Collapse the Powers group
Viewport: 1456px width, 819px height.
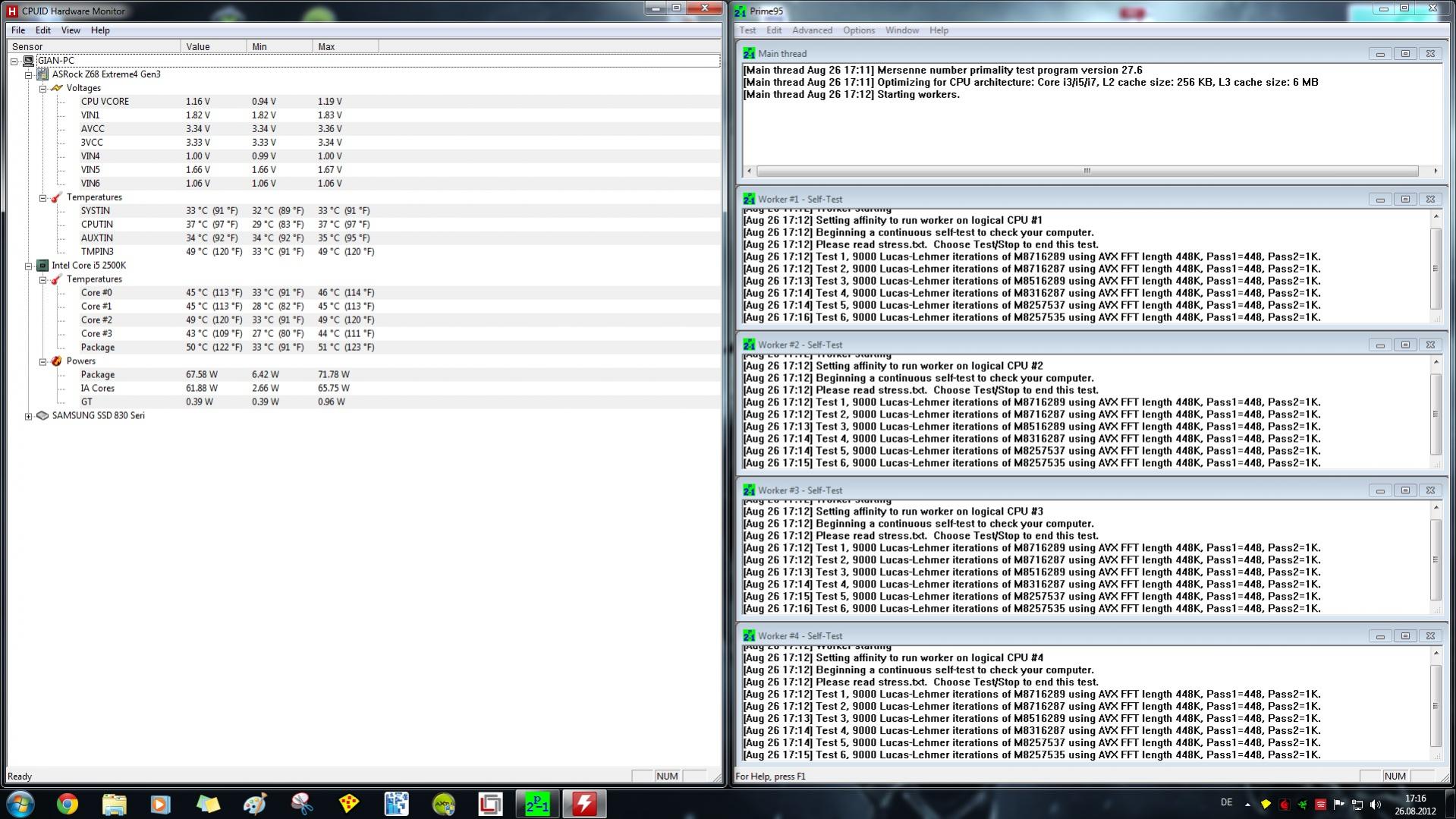coord(43,361)
